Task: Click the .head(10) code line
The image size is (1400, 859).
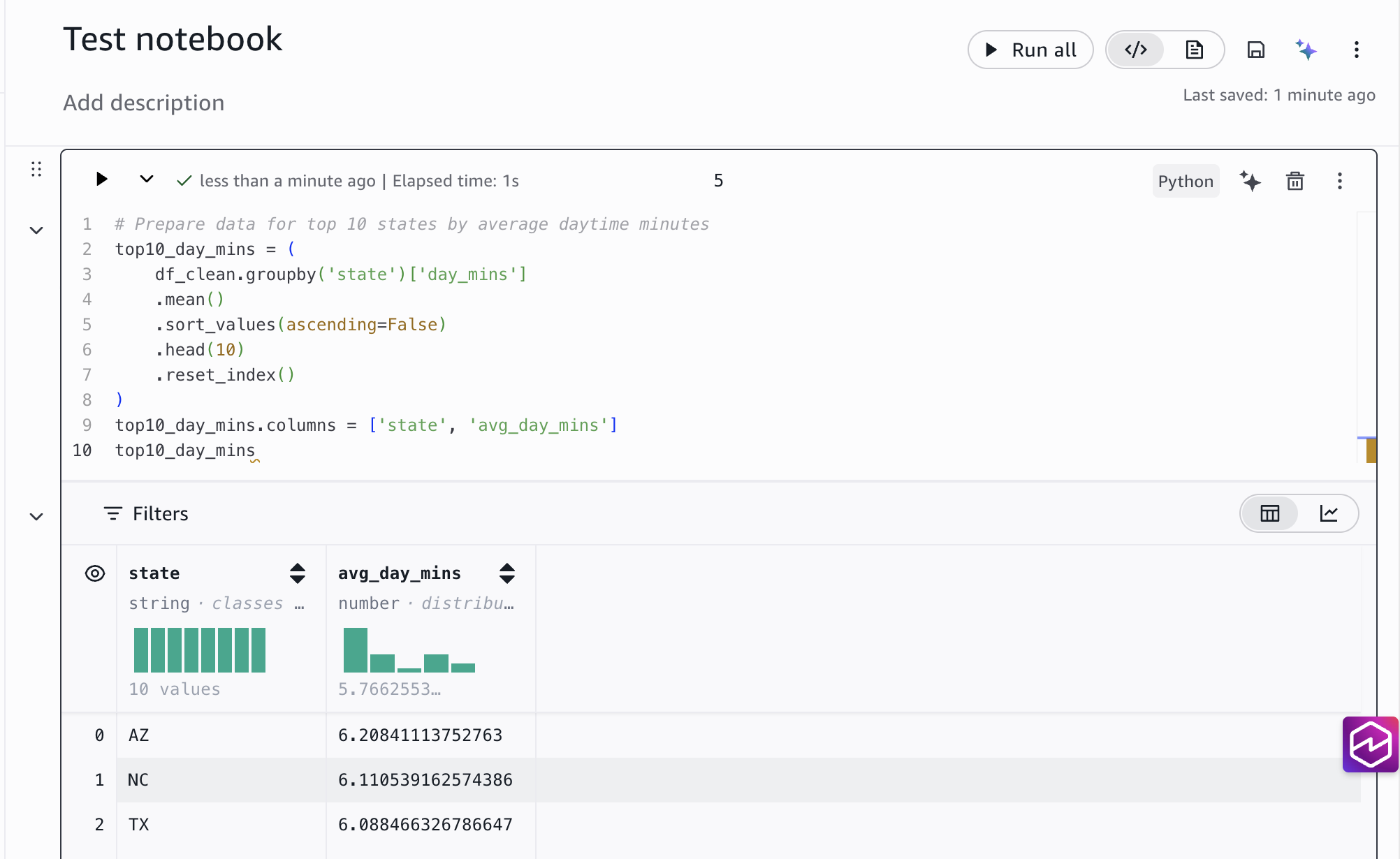Action: [200, 350]
